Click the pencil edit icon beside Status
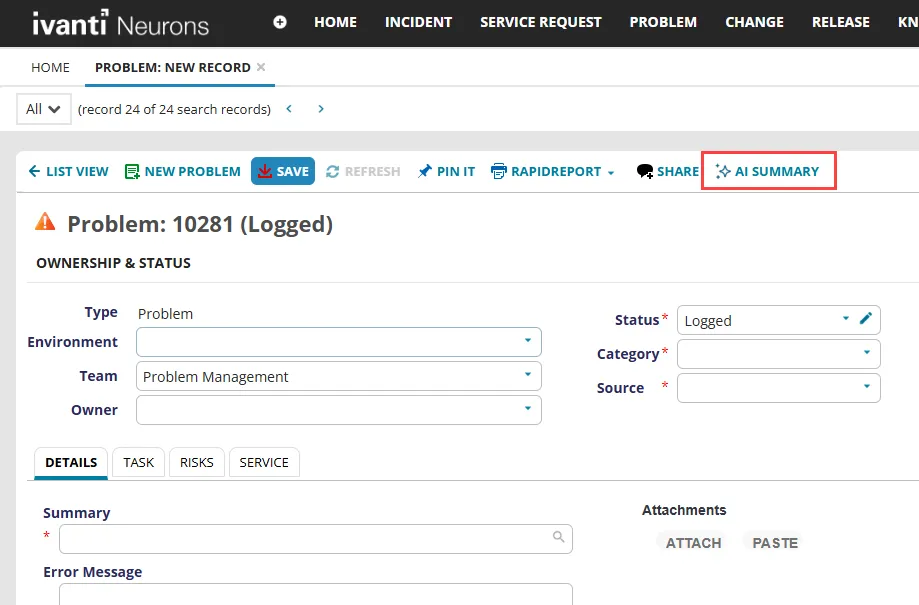919x605 pixels. pos(866,318)
